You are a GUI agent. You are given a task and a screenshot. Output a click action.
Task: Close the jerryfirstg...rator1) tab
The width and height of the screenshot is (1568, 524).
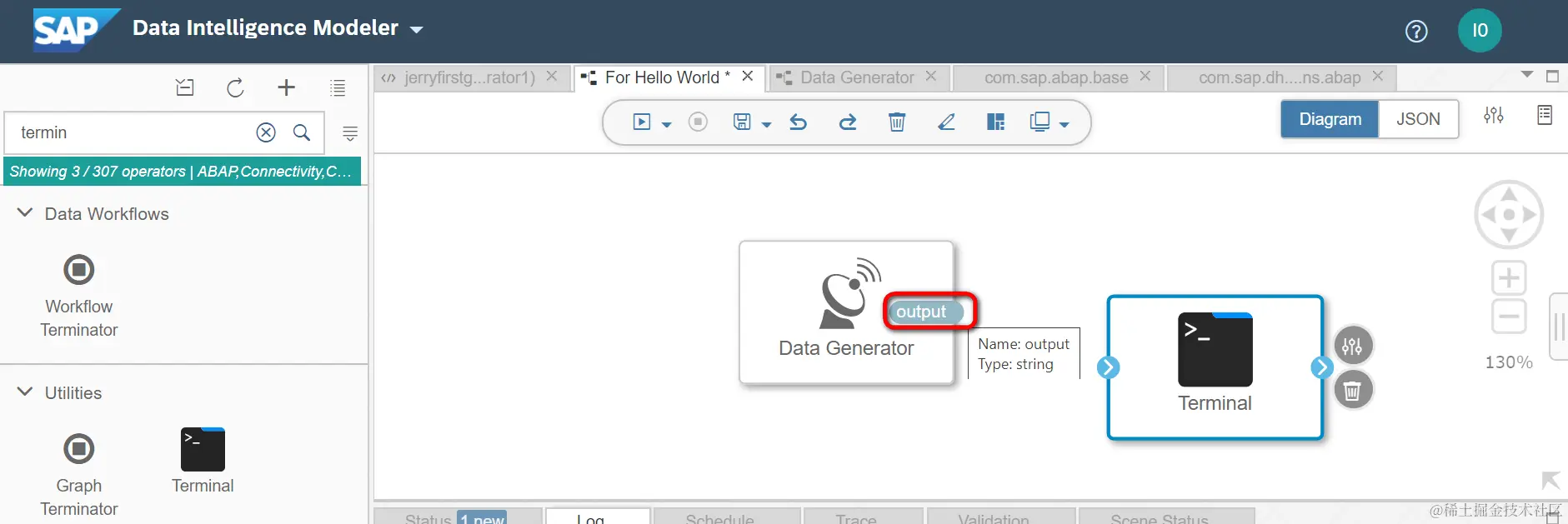(x=552, y=77)
